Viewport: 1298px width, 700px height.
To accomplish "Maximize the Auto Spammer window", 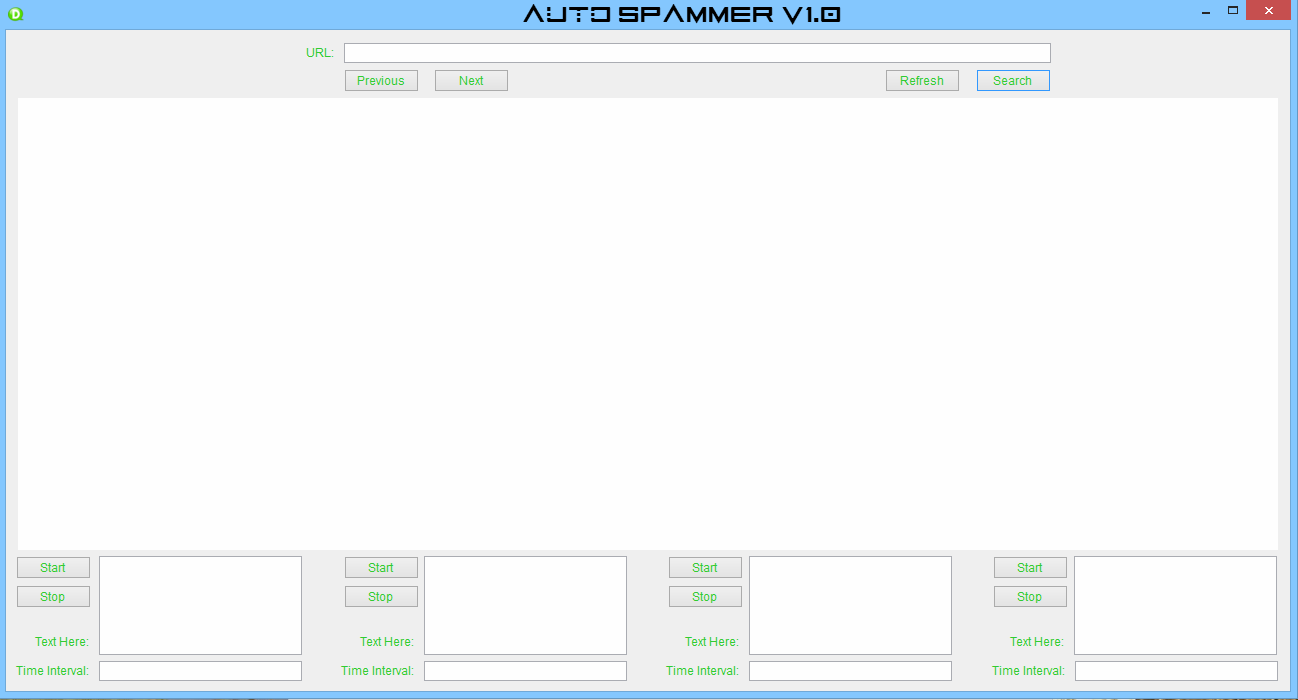I will (x=1233, y=11).
